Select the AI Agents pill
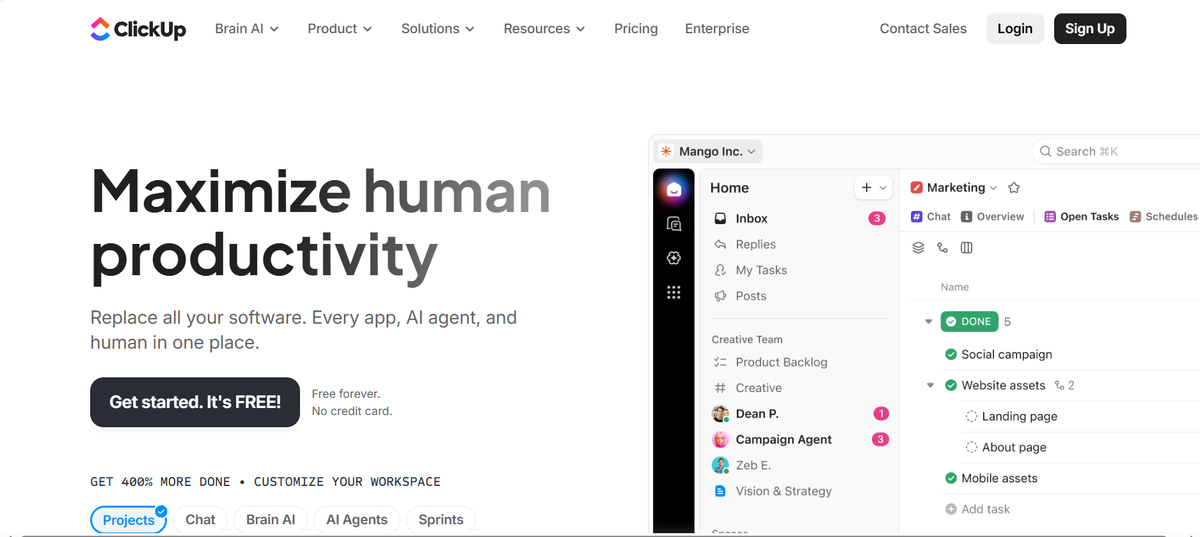 point(357,520)
